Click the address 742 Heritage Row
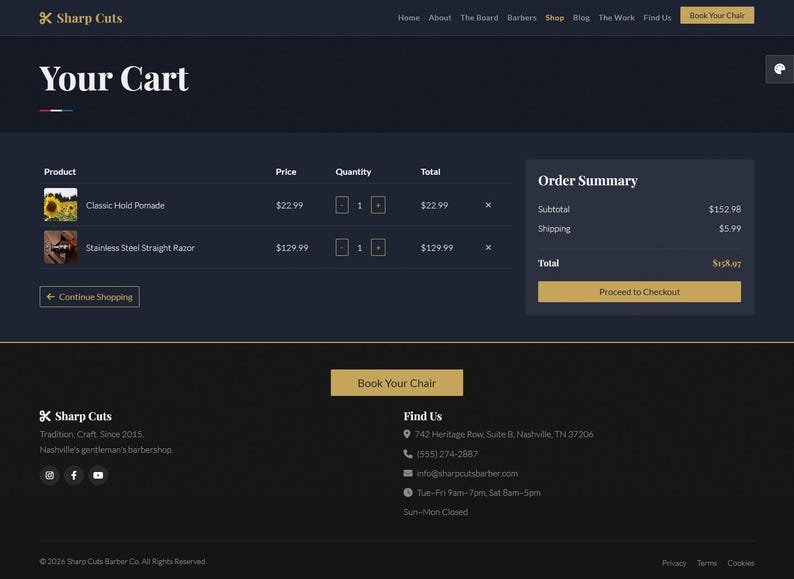Viewport: 794px width, 579px height. [504, 435]
